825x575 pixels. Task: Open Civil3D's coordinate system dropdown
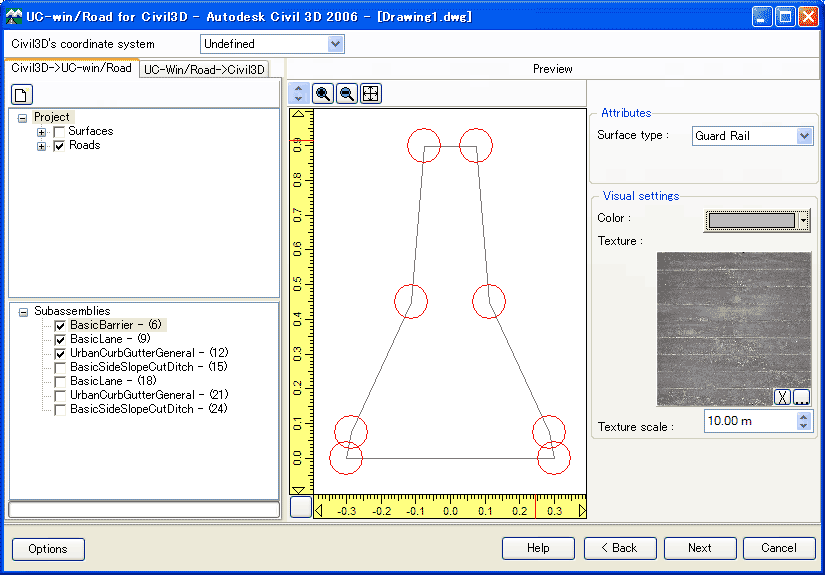pos(335,44)
